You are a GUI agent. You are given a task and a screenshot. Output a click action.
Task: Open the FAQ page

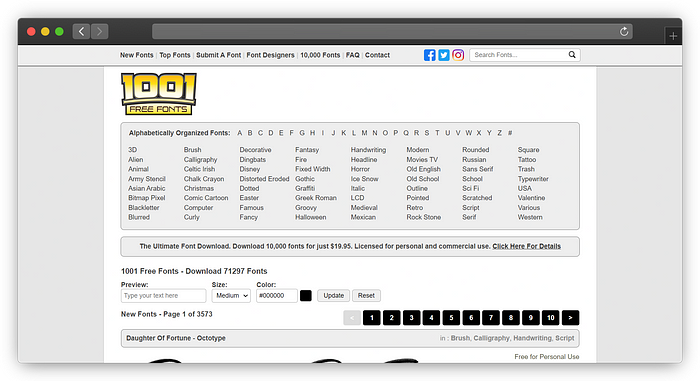click(352, 55)
